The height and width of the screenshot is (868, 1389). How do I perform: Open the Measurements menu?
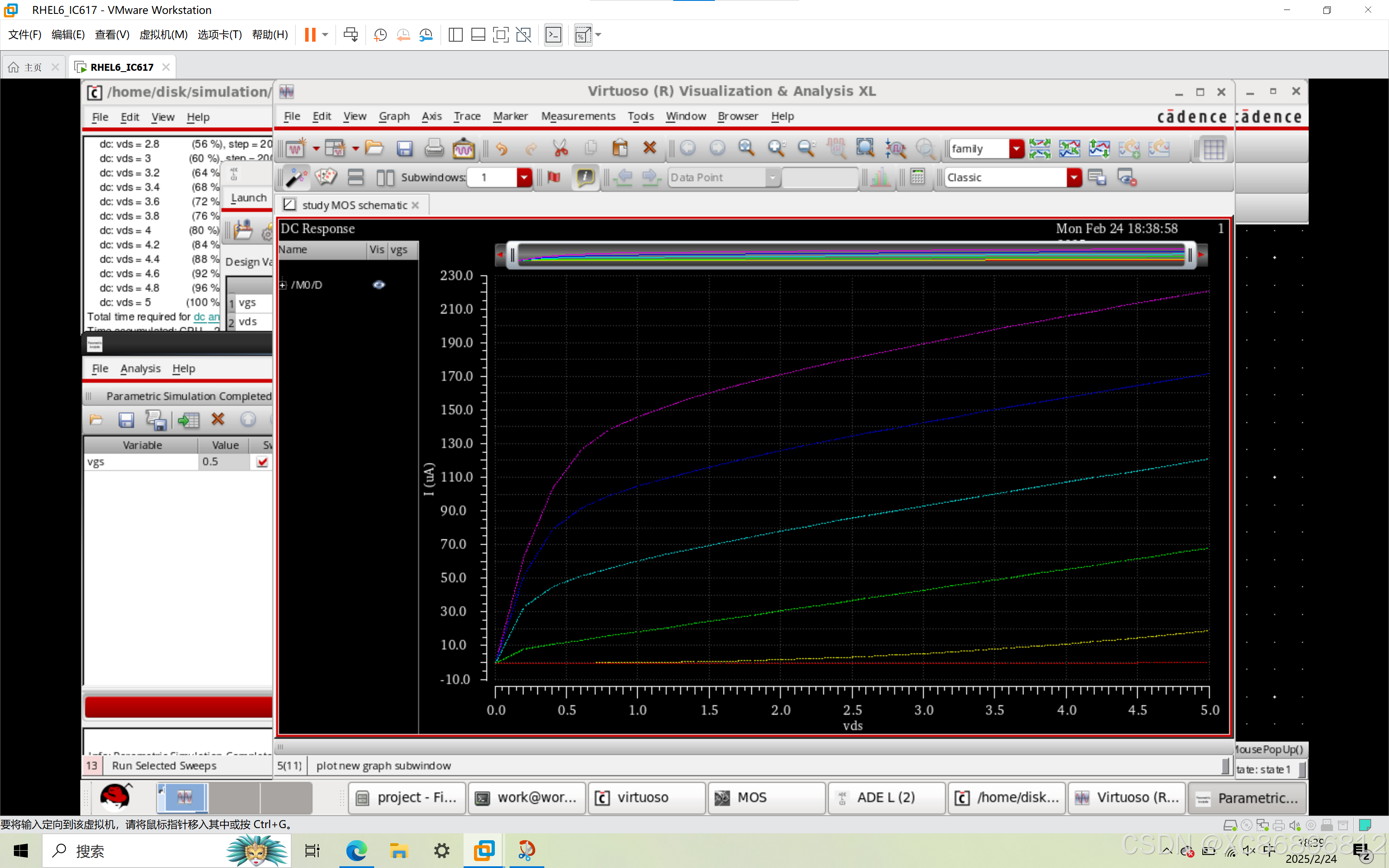point(577,117)
